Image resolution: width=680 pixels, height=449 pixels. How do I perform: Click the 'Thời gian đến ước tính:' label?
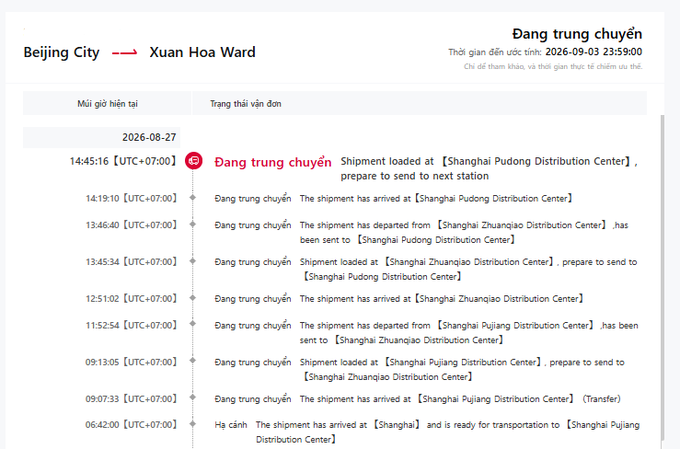click(x=495, y=52)
